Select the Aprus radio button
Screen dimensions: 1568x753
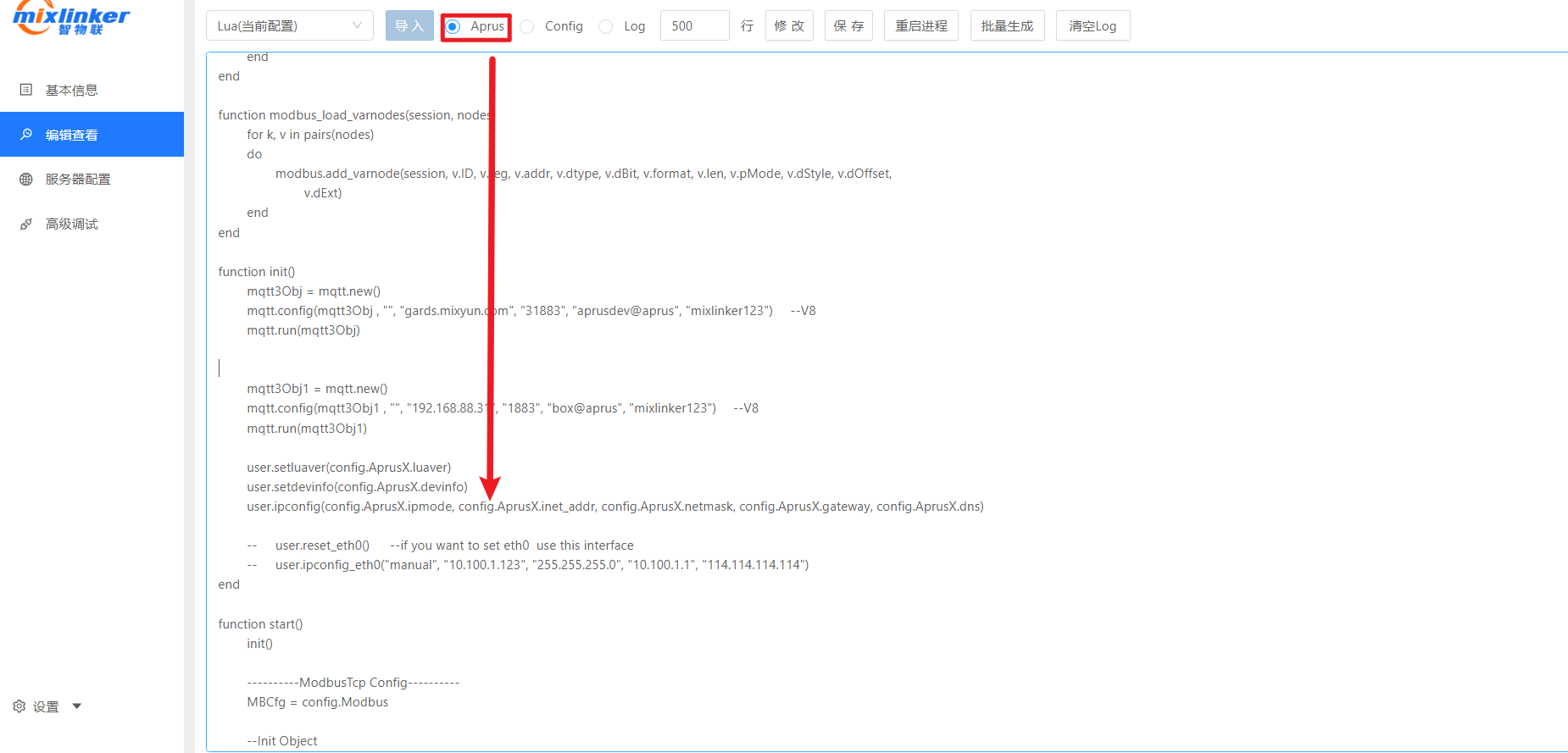point(453,26)
